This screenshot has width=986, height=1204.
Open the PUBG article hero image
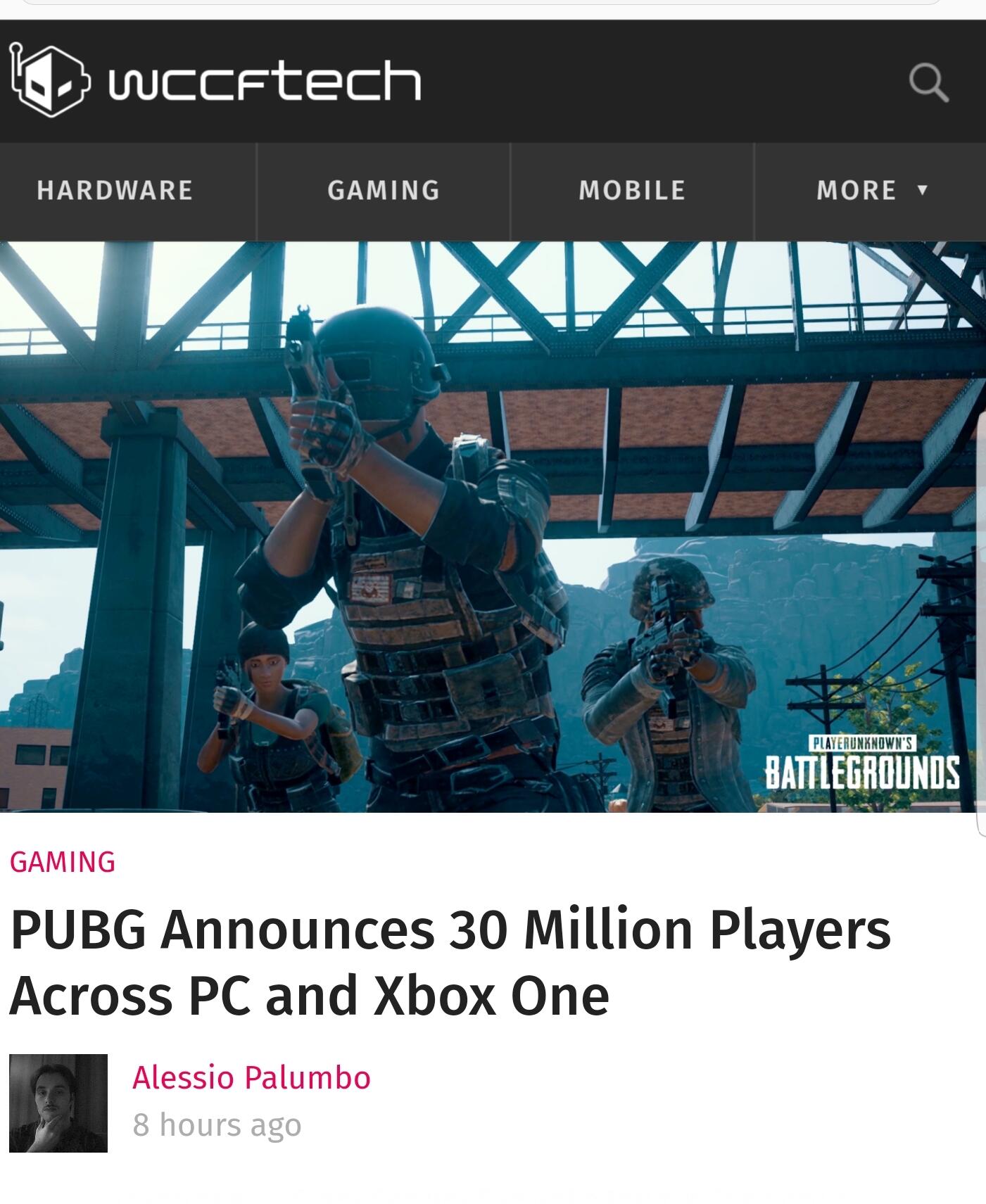493,527
